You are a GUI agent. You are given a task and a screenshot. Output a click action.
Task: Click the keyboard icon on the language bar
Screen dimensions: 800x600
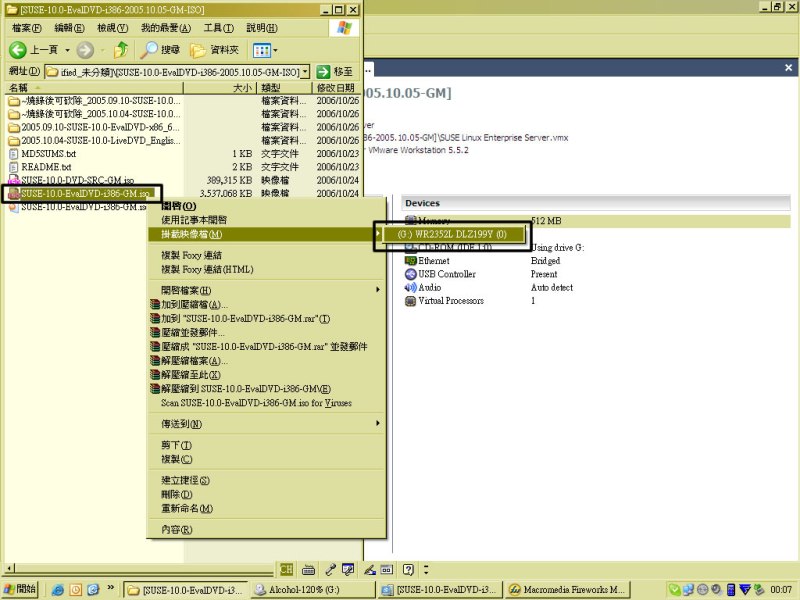pos(309,569)
